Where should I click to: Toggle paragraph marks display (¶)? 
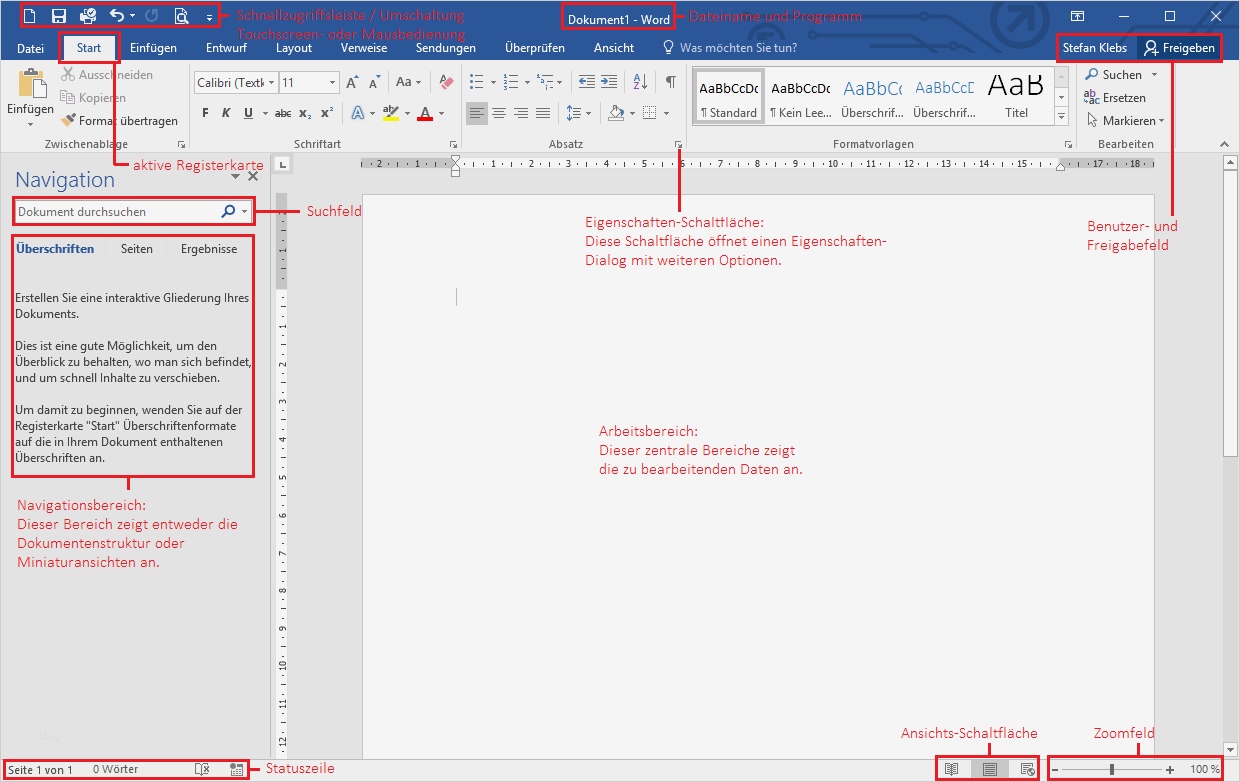click(x=670, y=82)
